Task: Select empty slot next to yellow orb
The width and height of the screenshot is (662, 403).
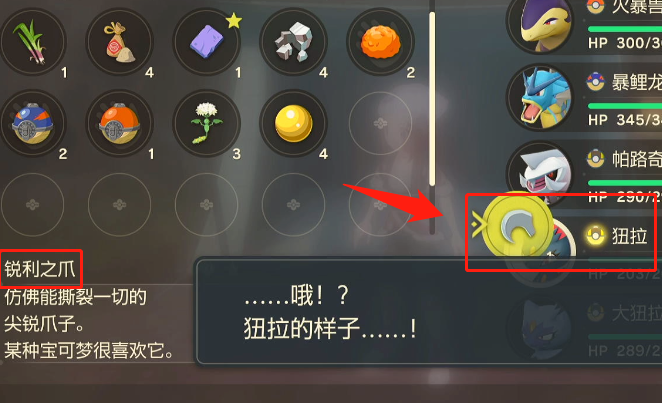Action: tap(380, 123)
